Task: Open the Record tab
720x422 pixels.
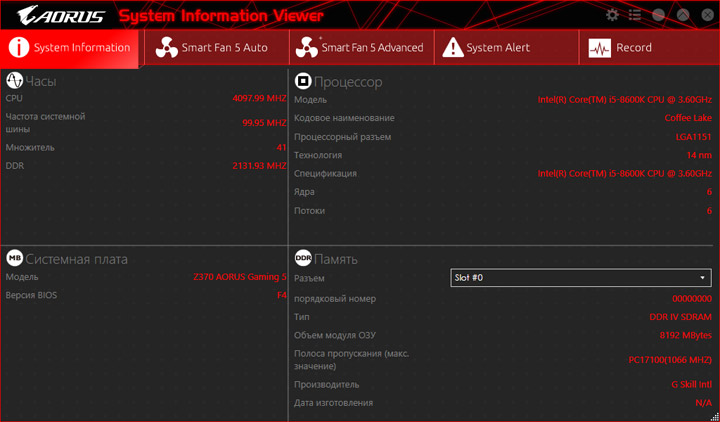Action: point(649,48)
